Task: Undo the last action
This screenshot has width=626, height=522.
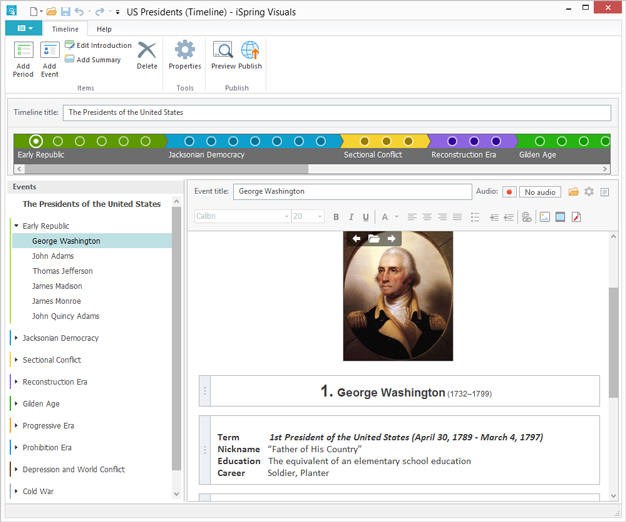Action: [79, 12]
